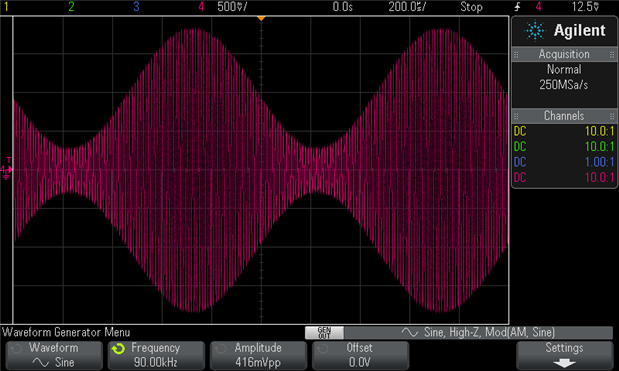
Task: Select the Offset 0.0V softkey
Action: [360, 355]
